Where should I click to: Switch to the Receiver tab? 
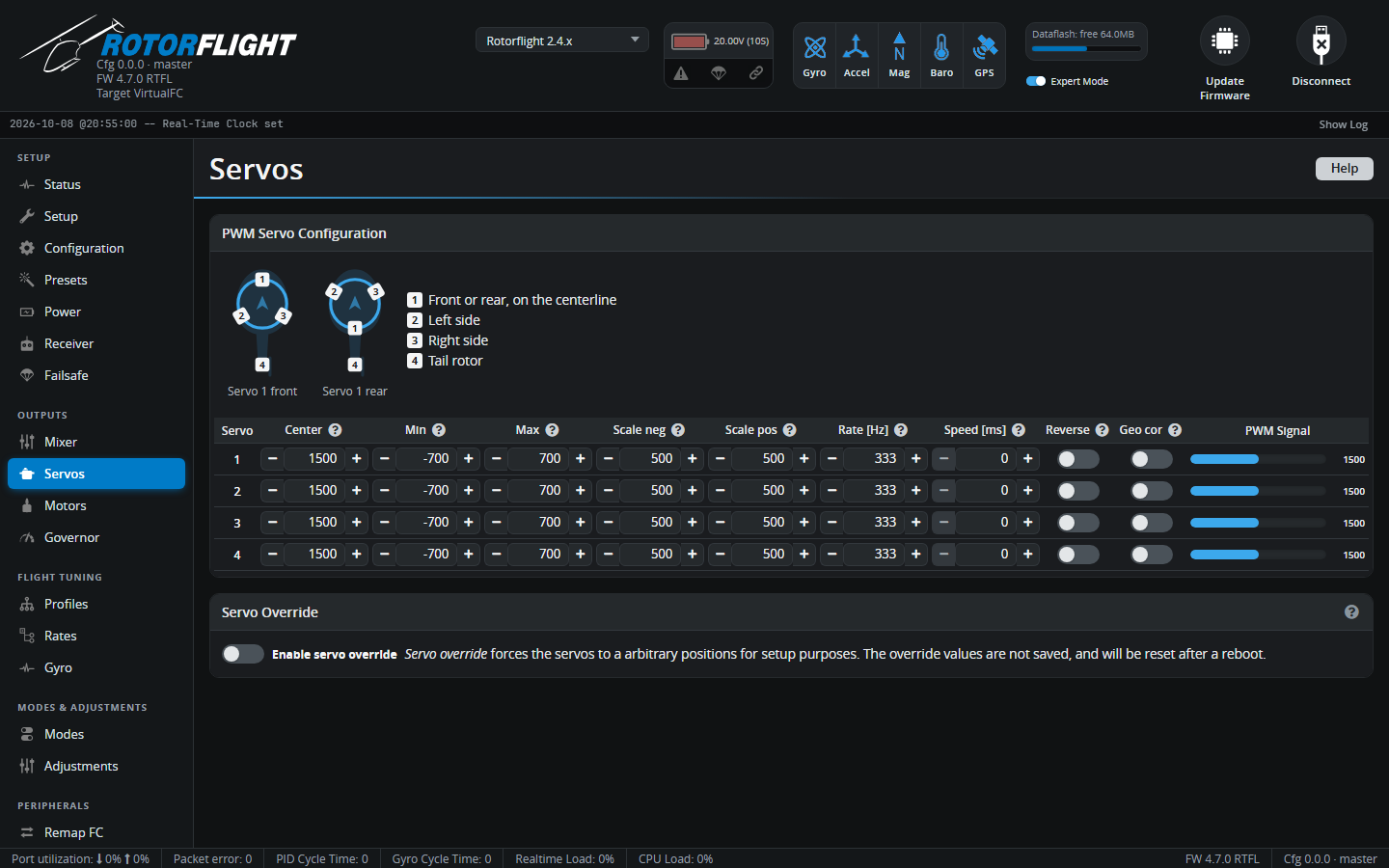point(96,343)
